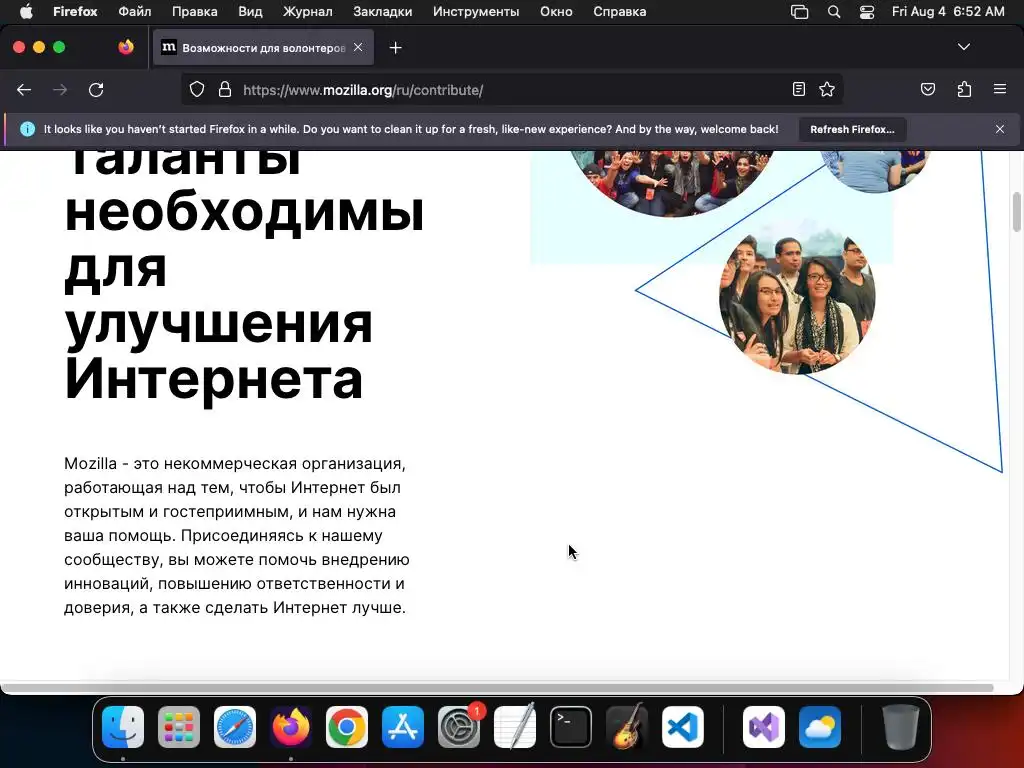Open the Правка menu
The height and width of the screenshot is (768, 1024).
click(x=195, y=12)
